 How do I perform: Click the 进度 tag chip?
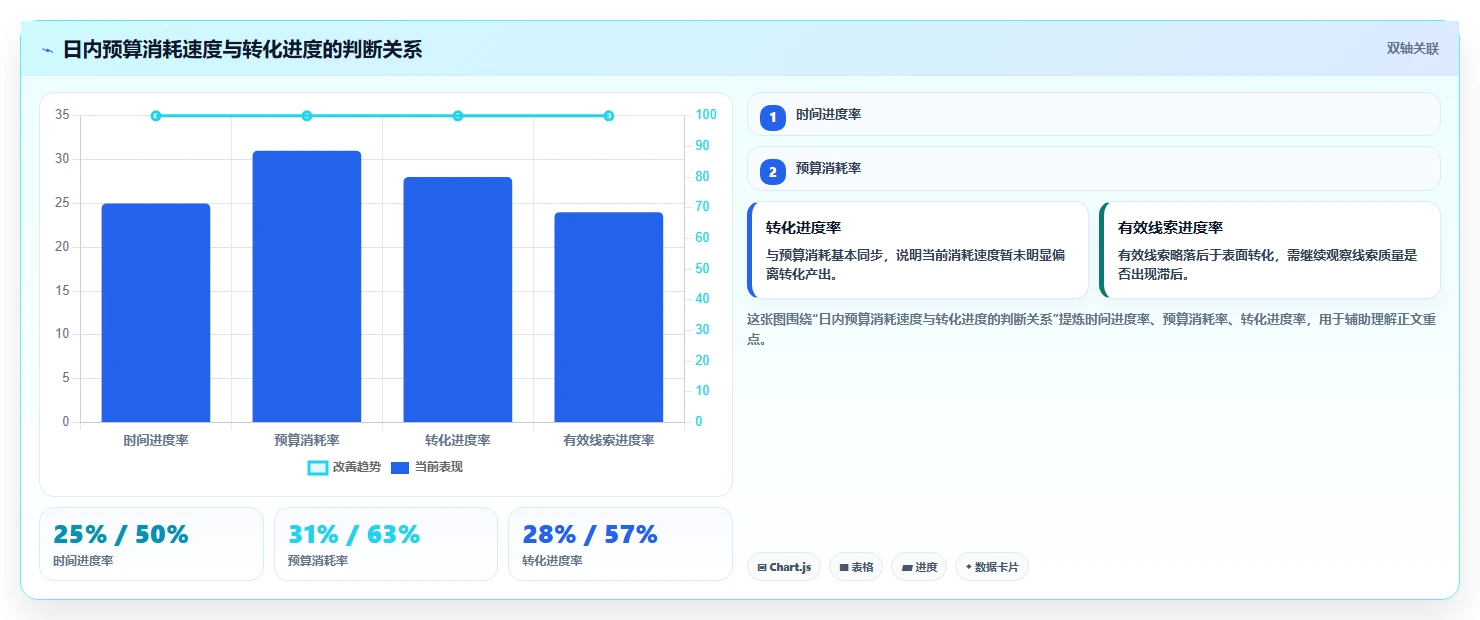[919, 567]
